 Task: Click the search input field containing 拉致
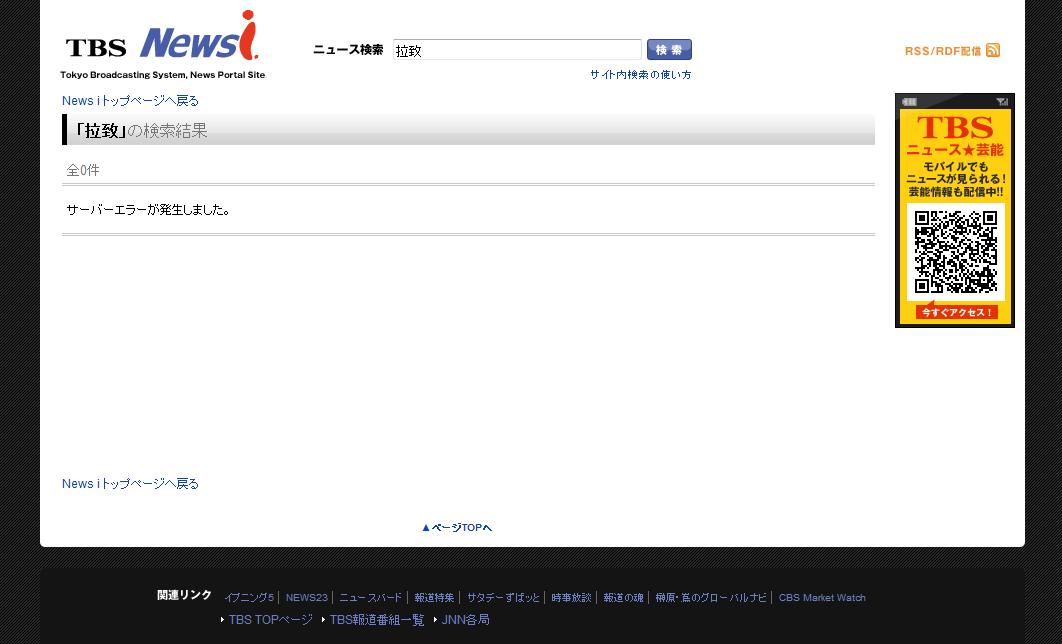[x=517, y=50]
